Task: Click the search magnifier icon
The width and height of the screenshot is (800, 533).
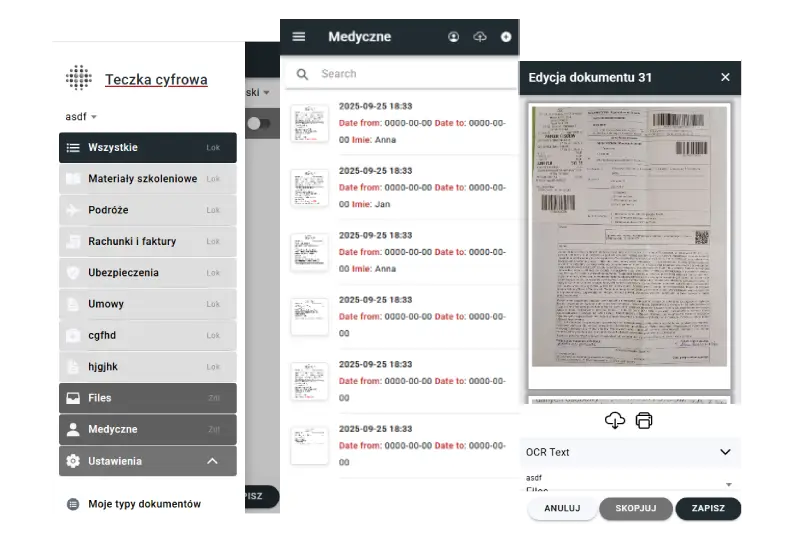Action: (302, 74)
